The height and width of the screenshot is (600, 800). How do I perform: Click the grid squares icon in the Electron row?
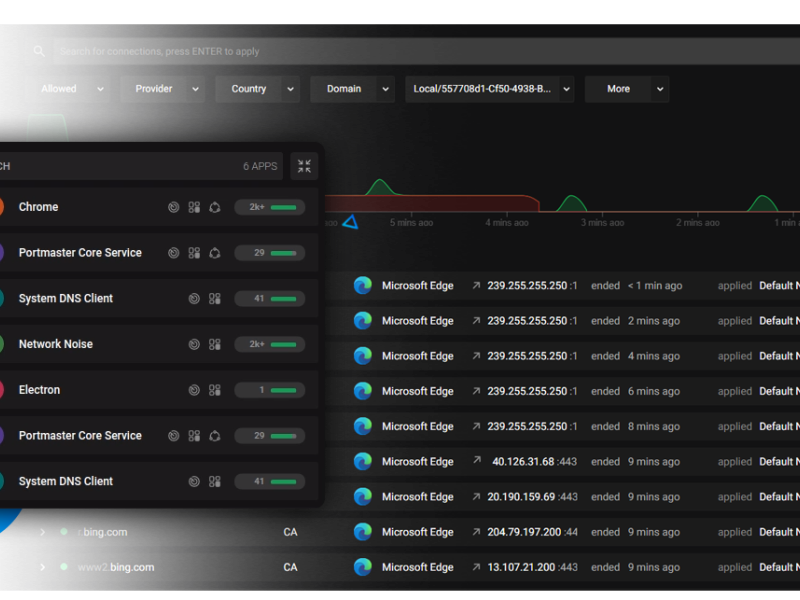point(215,390)
